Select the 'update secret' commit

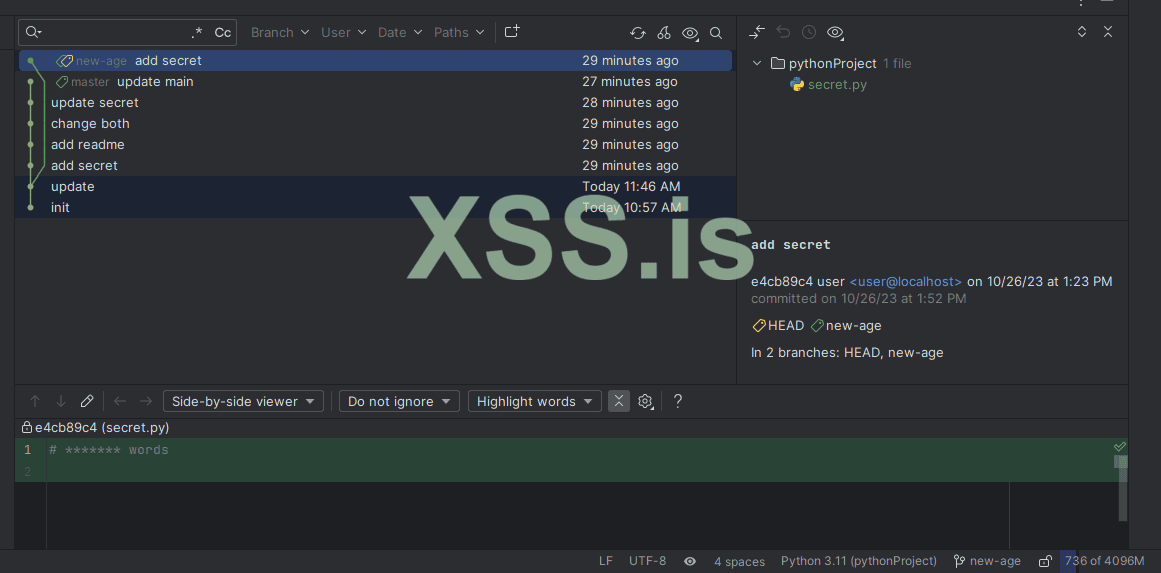(x=375, y=102)
